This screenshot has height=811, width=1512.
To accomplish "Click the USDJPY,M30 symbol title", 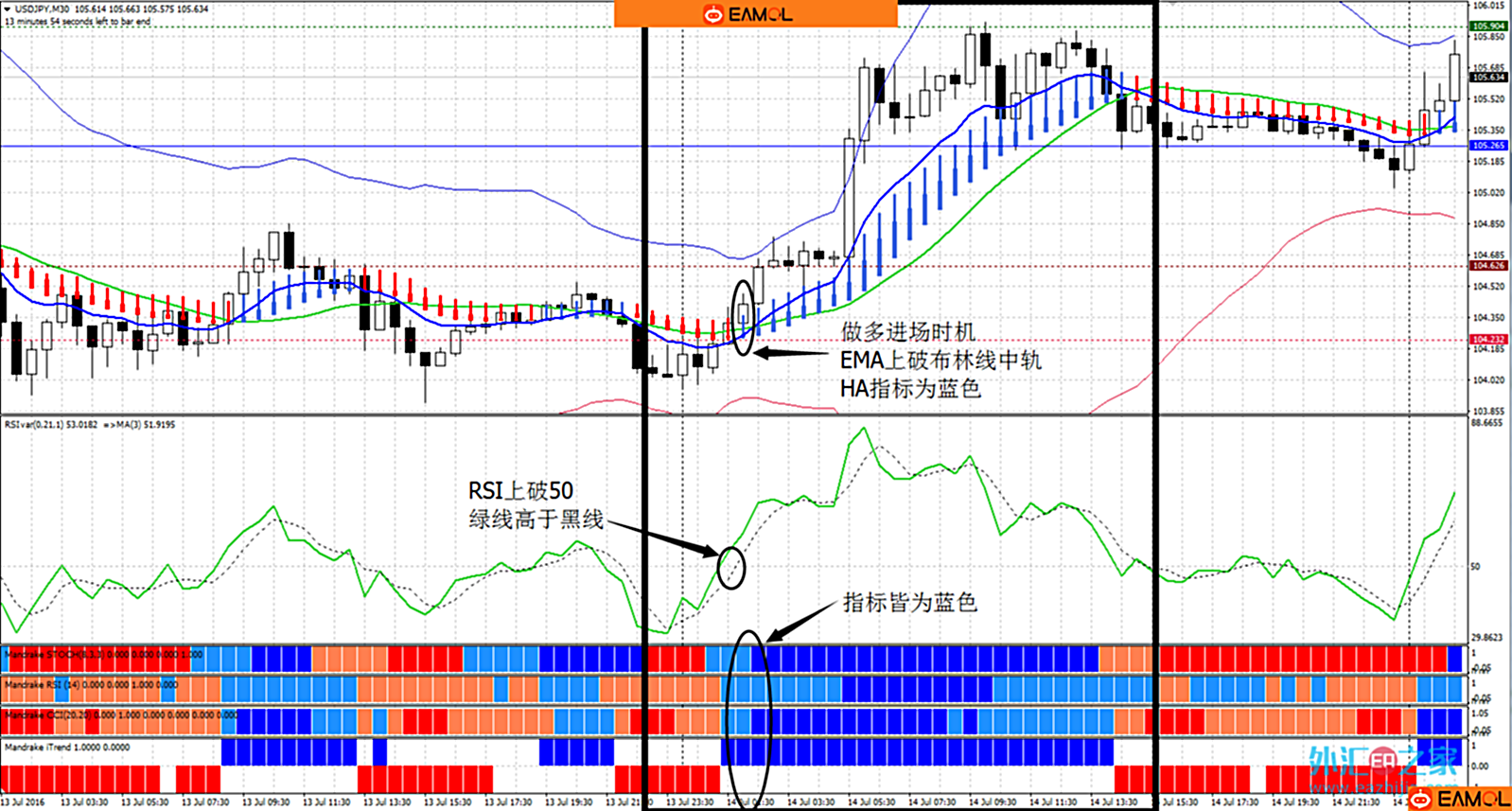I will (42, 9).
